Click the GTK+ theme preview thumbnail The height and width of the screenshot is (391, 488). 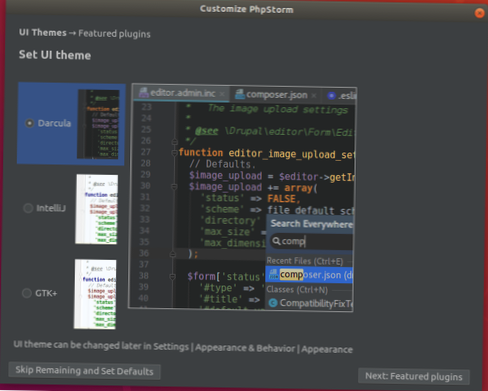click(95, 294)
